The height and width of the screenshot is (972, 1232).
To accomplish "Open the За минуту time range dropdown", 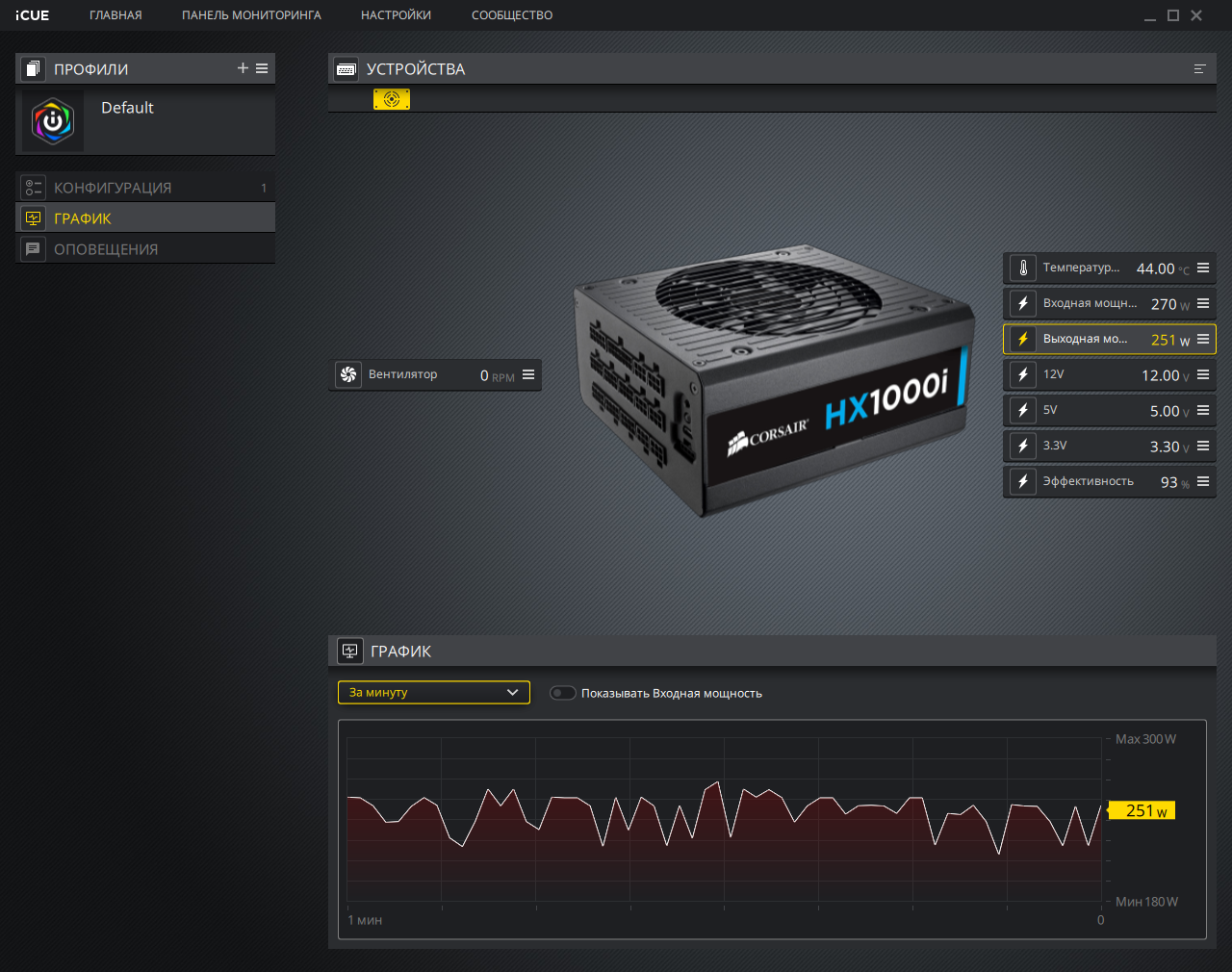I will click(x=434, y=692).
